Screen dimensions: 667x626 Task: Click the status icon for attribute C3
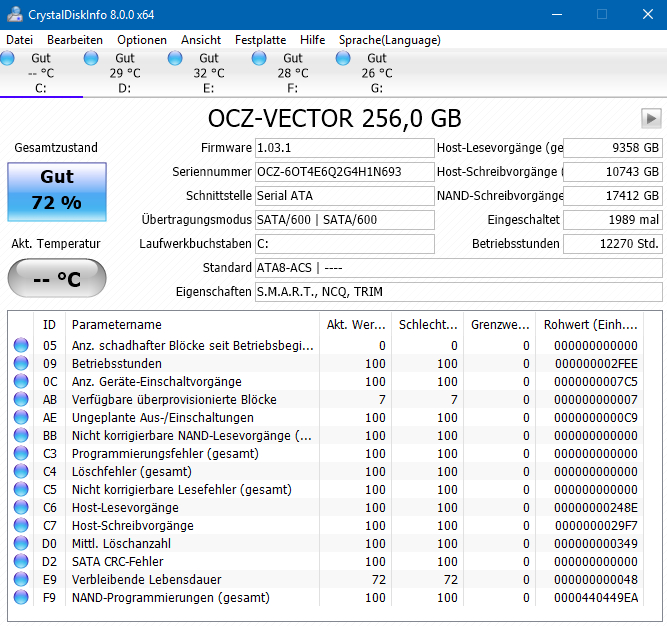(x=21, y=453)
